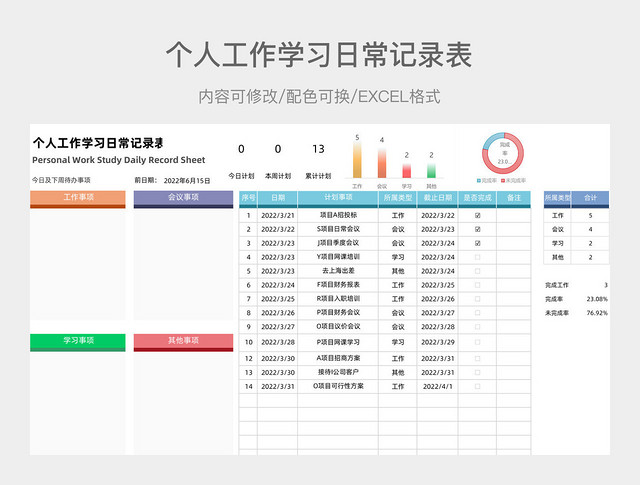Select the R项目入职培训 plan cell
Image resolution: width=640 pixels, height=485 pixels.
[338, 298]
